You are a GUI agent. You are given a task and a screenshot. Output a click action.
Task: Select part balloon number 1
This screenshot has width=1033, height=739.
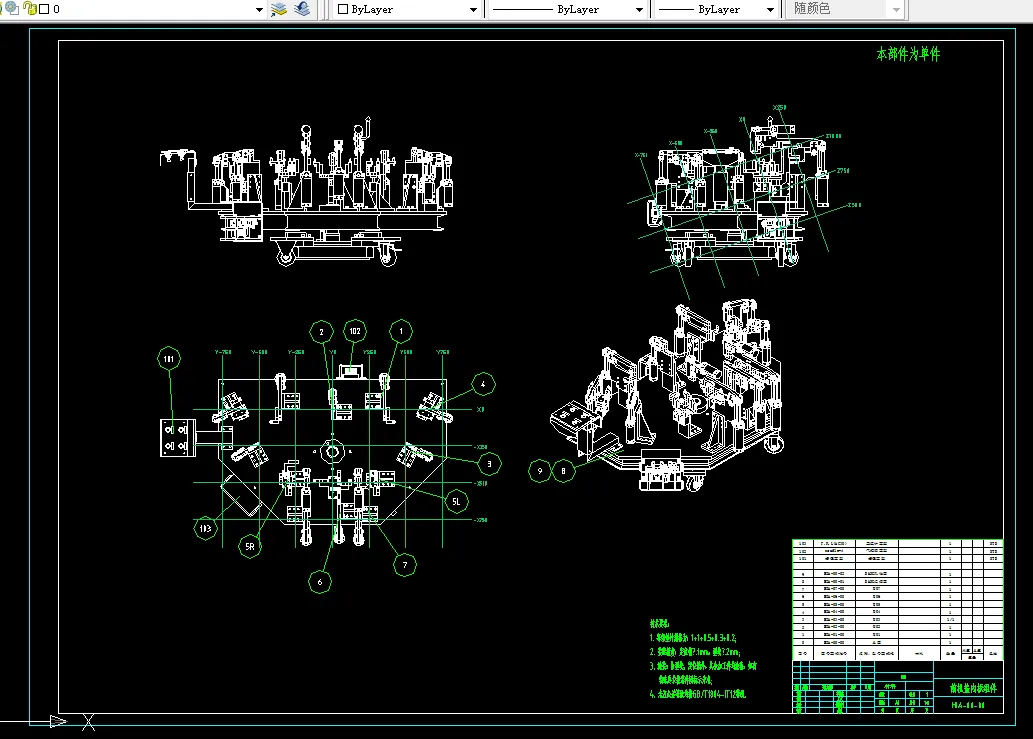(x=401, y=331)
